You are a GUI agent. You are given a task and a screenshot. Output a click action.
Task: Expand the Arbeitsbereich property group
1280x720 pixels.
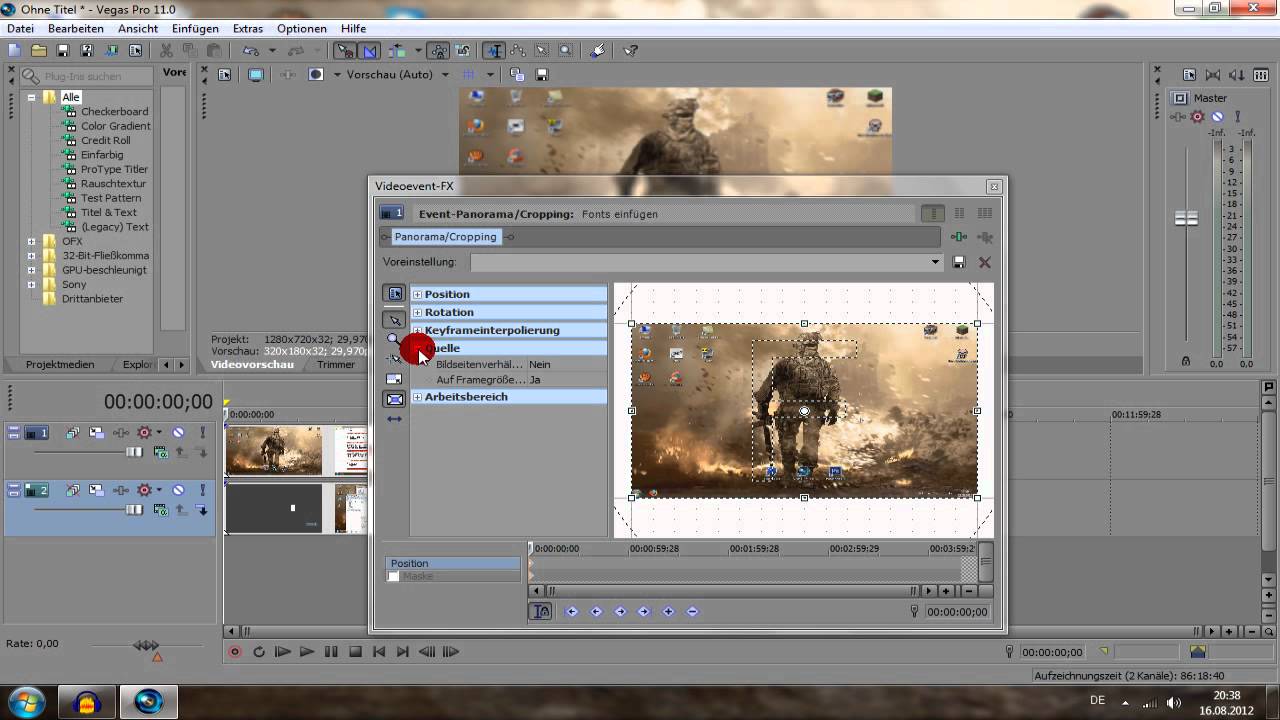417,397
